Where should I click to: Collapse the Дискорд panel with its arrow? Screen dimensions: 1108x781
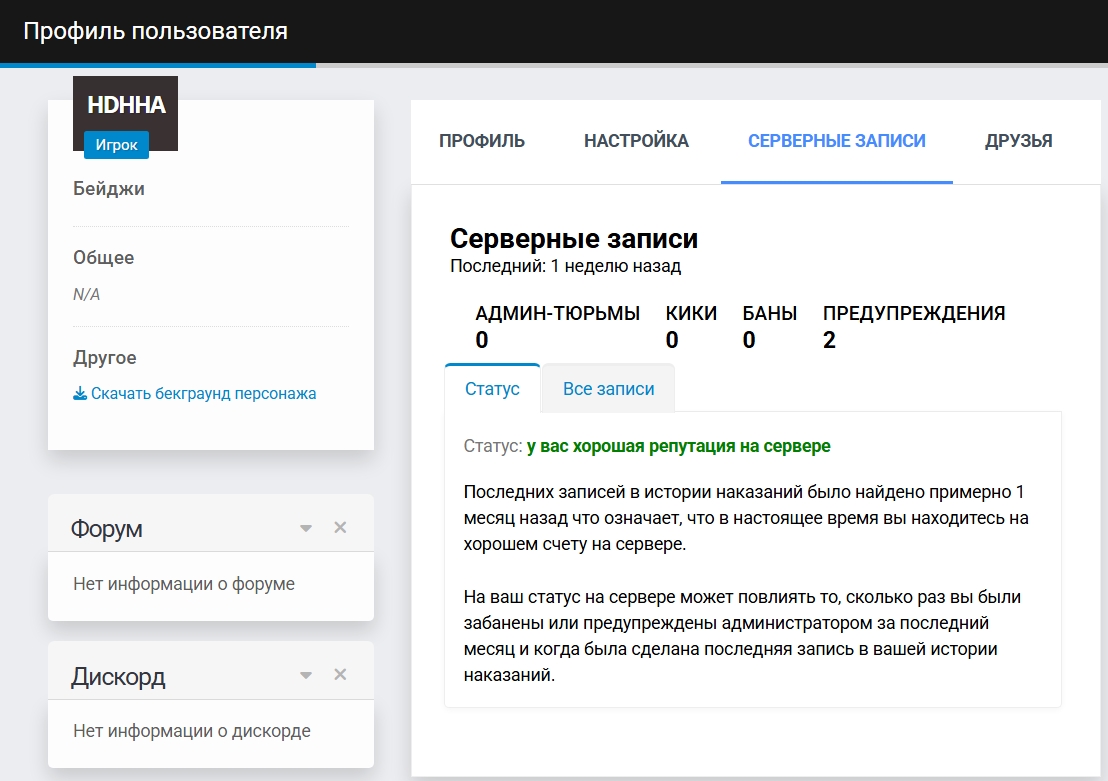click(x=306, y=676)
